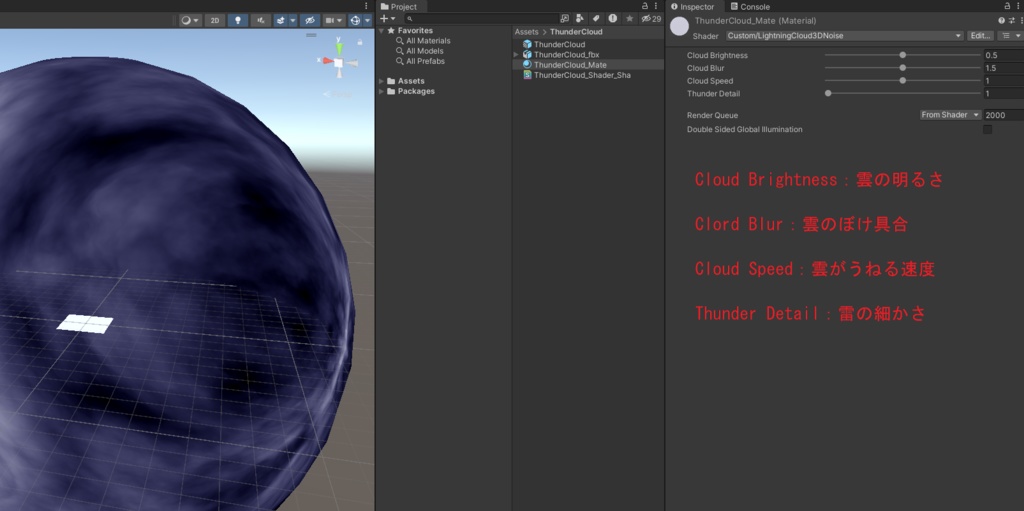The image size is (1024, 511).
Task: Select the ThunderCloud prefab asset
Action: click(559, 44)
